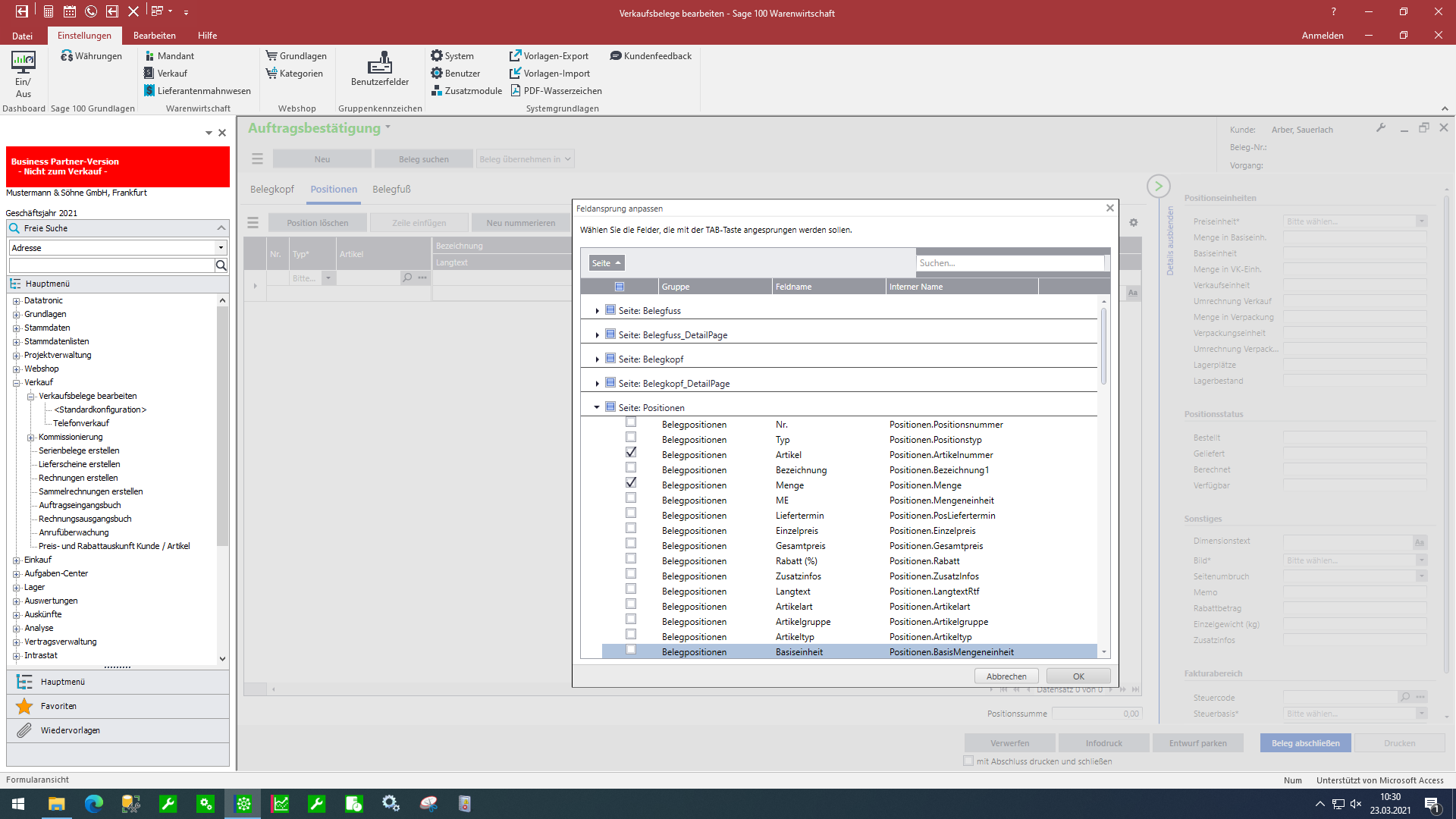Viewport: 1456px width, 819px height.
Task: Cancel dialog with Abbrechen button
Action: [1006, 676]
